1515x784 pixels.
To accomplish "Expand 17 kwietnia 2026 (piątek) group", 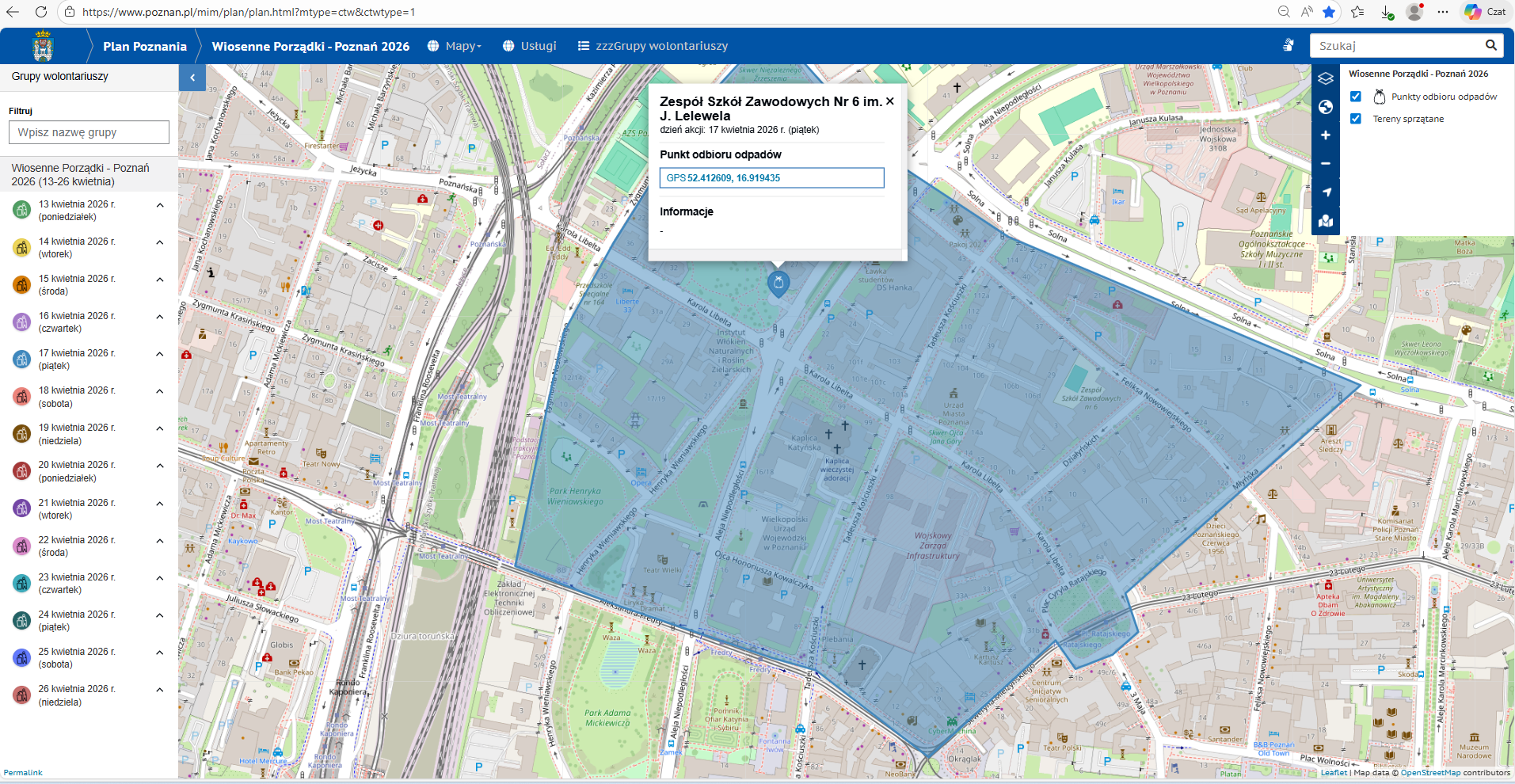I will [x=77, y=360].
